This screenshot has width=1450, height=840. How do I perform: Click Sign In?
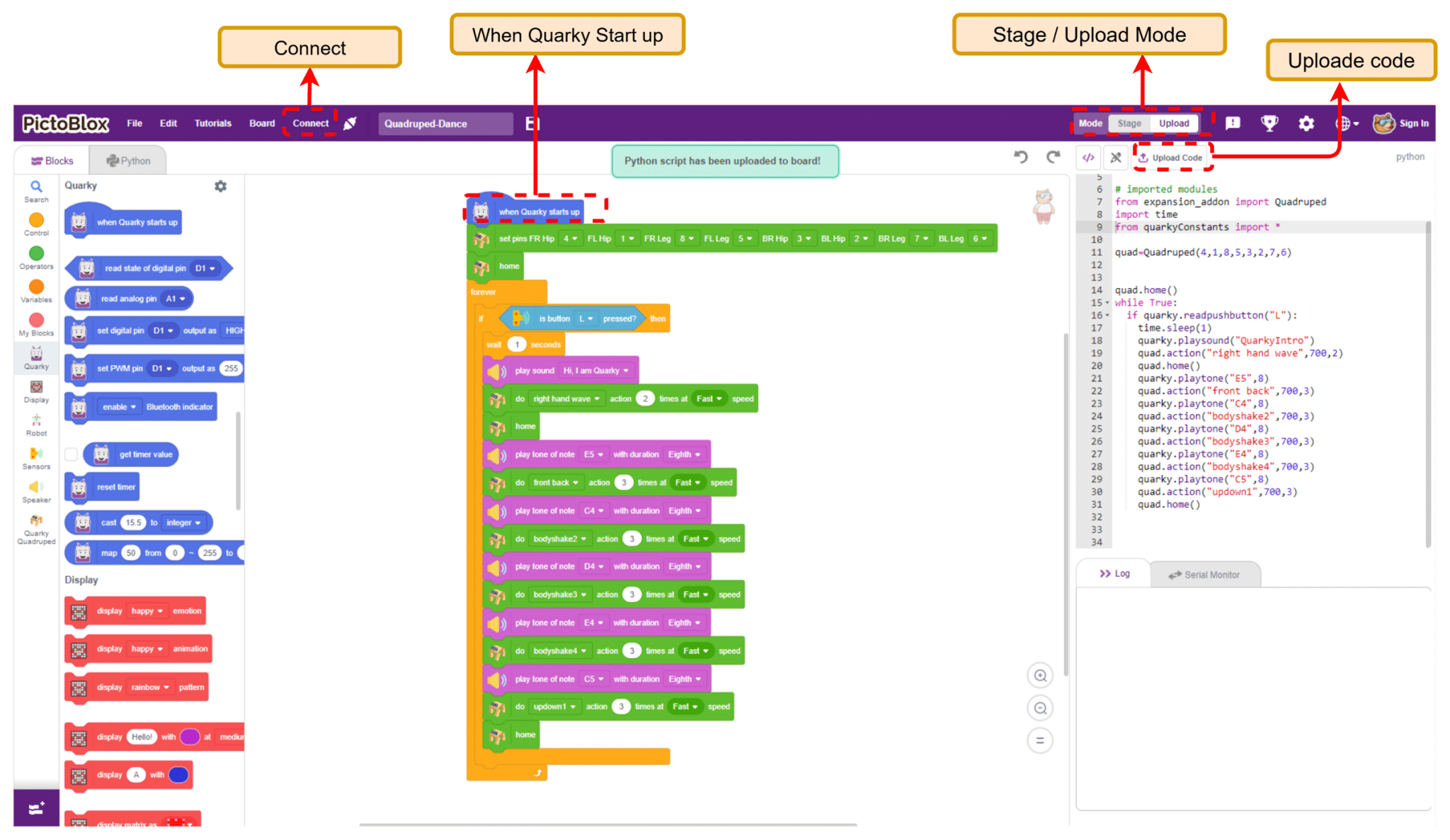point(1413,123)
